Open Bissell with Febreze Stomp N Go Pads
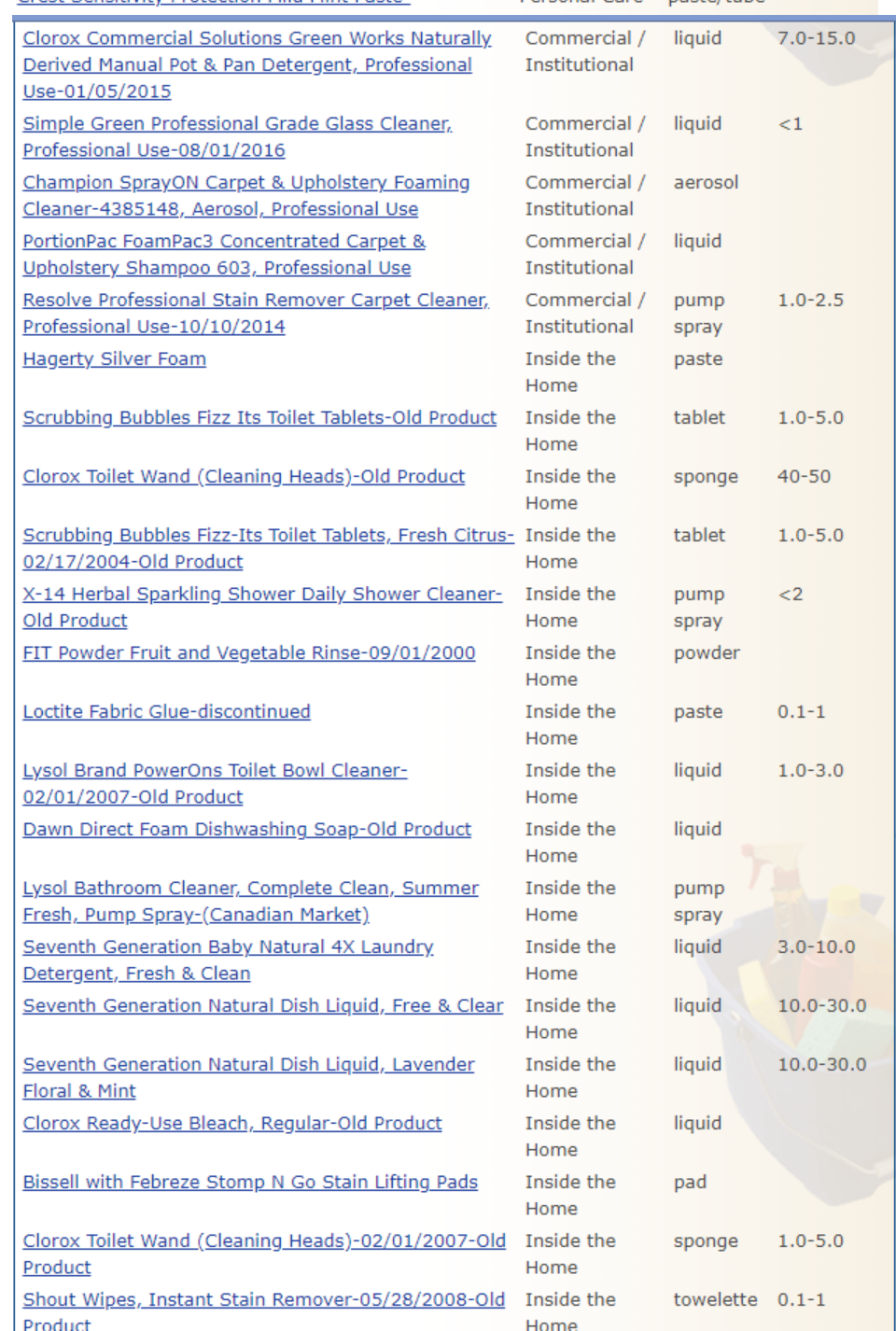 pyautogui.click(x=250, y=1183)
